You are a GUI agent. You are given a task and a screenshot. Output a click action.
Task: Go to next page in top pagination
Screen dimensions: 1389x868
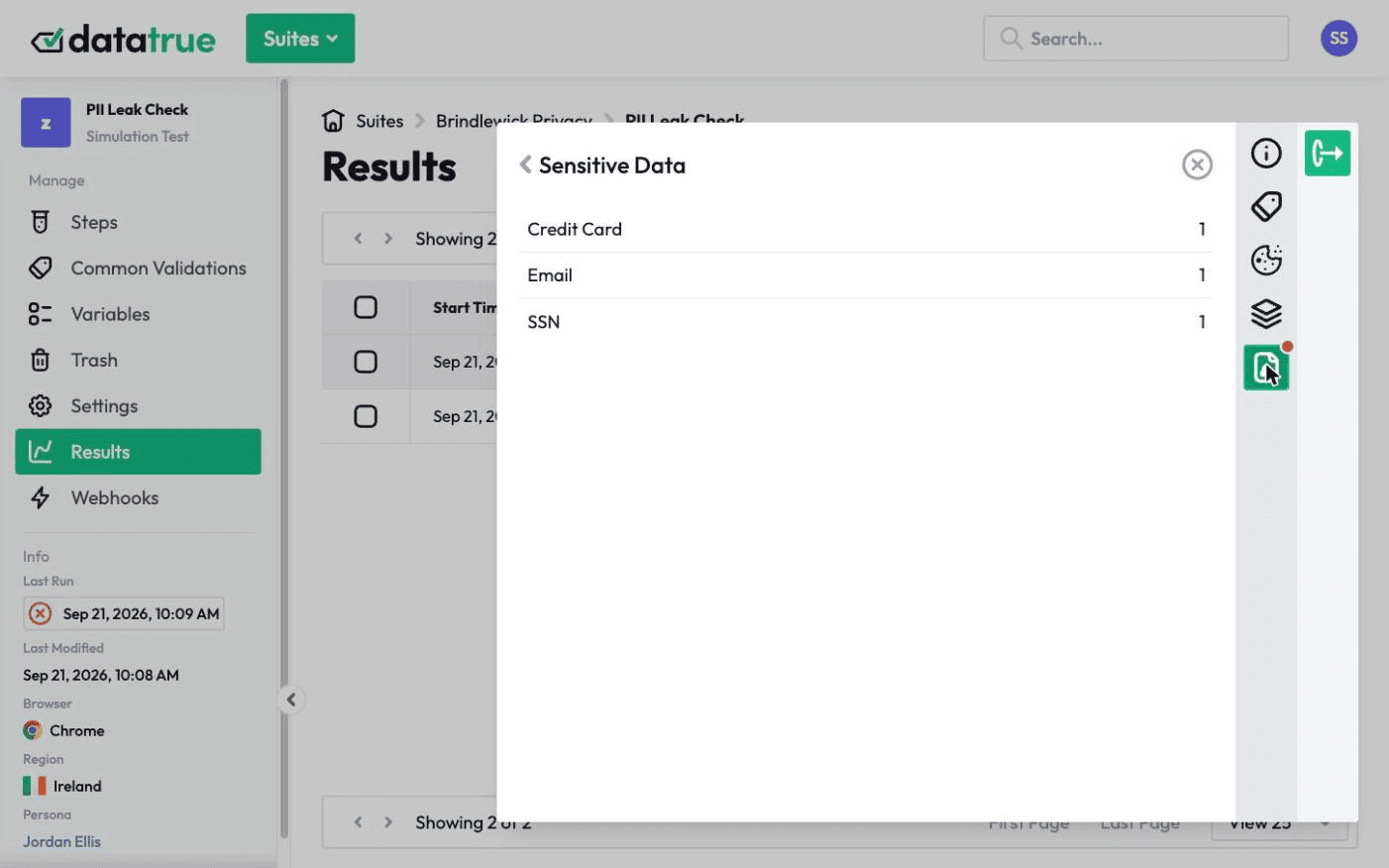[388, 239]
